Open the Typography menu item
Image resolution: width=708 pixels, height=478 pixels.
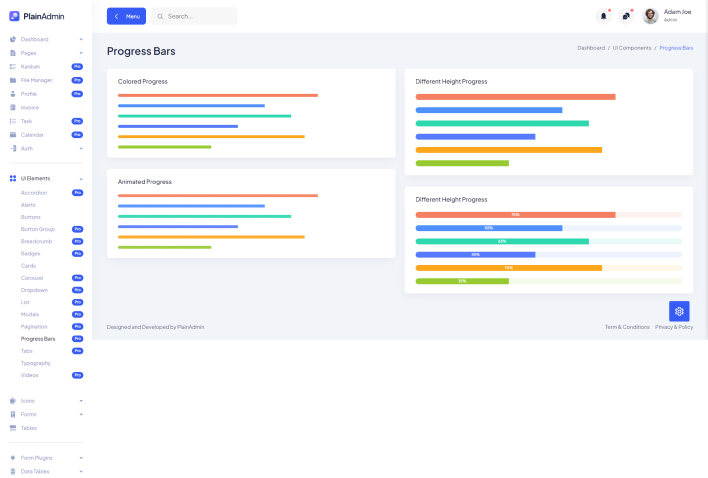[x=36, y=363]
